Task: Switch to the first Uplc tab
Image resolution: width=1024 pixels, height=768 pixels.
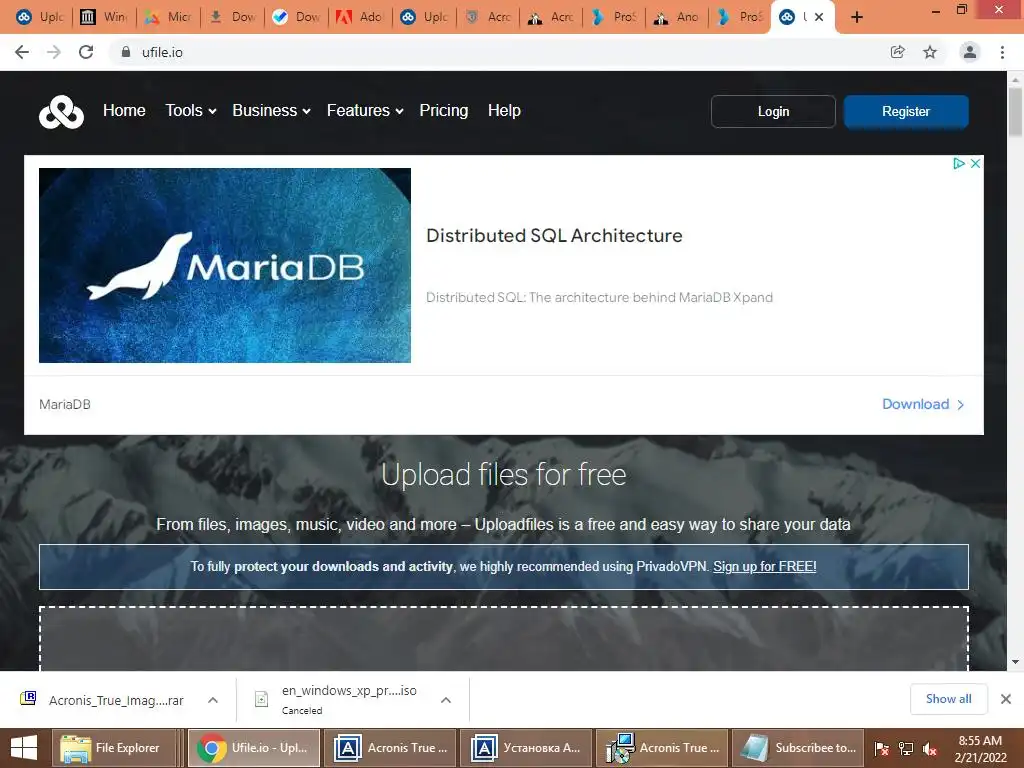Action: coord(40,17)
